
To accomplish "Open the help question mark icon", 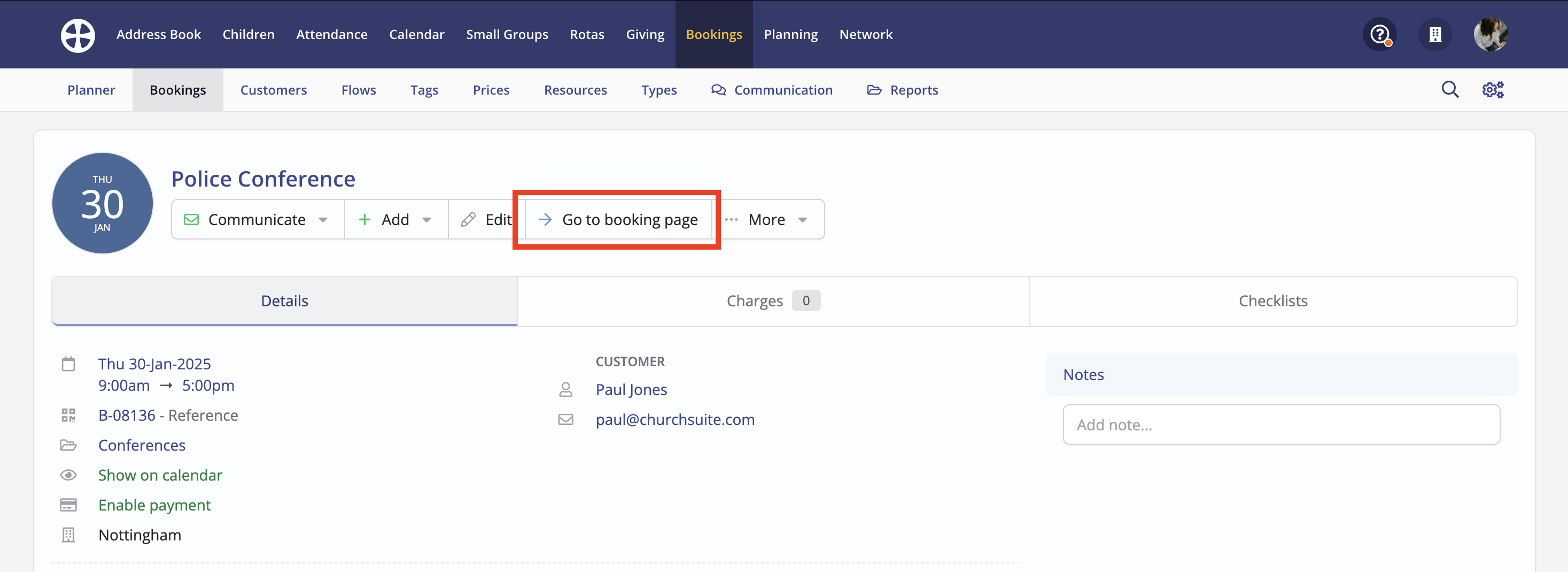I will click(1379, 34).
